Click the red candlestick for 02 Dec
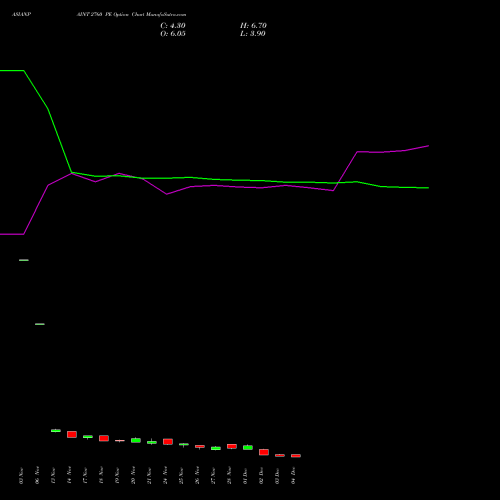This screenshot has height=500, width=500. coord(264,452)
